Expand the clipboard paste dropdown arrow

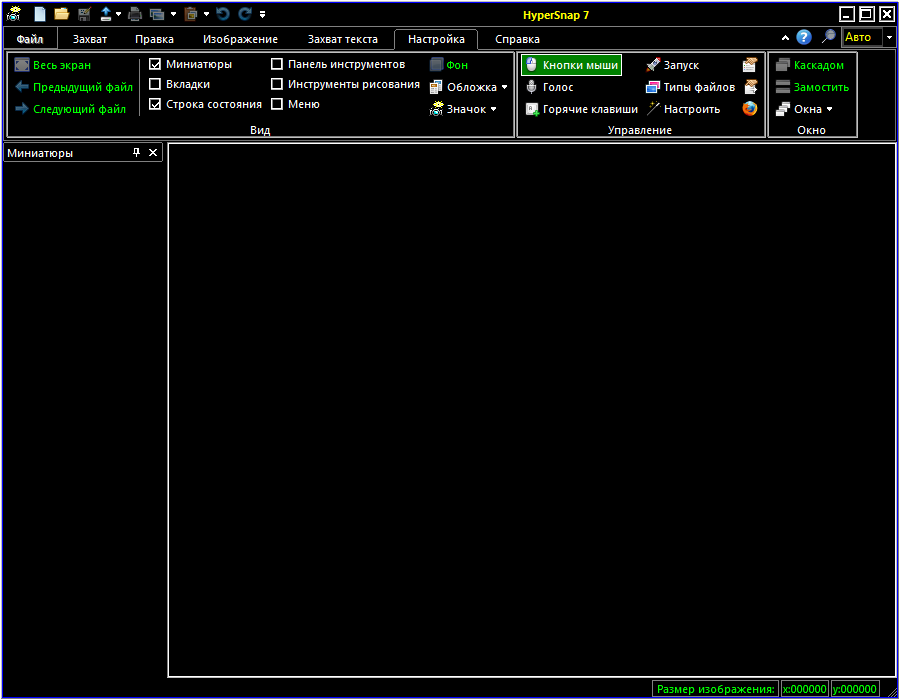(206, 14)
